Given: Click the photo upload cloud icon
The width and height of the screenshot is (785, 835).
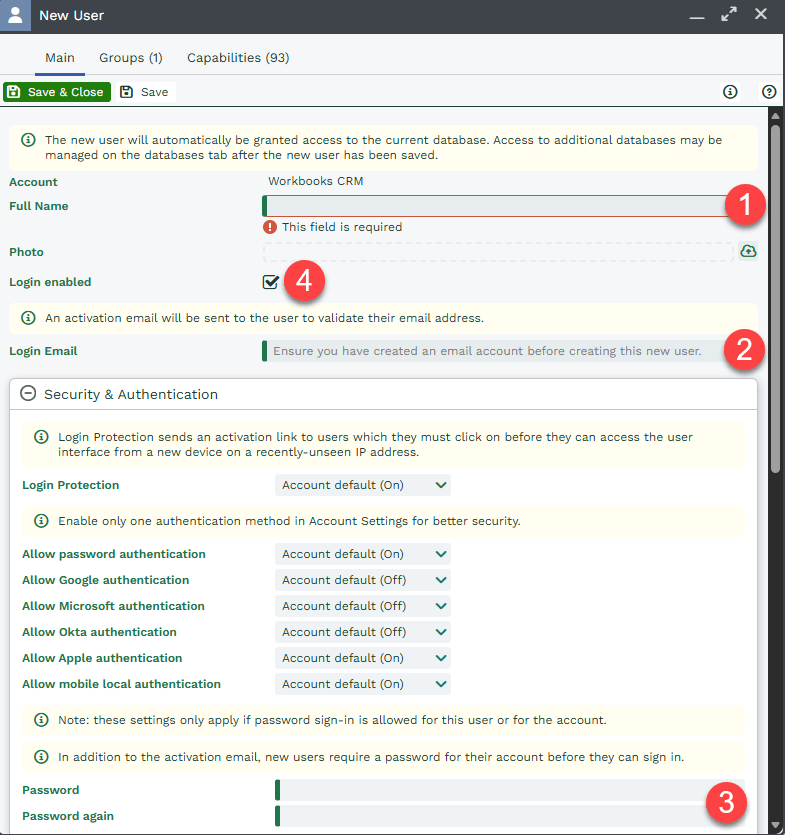Looking at the screenshot, I should 748,252.
